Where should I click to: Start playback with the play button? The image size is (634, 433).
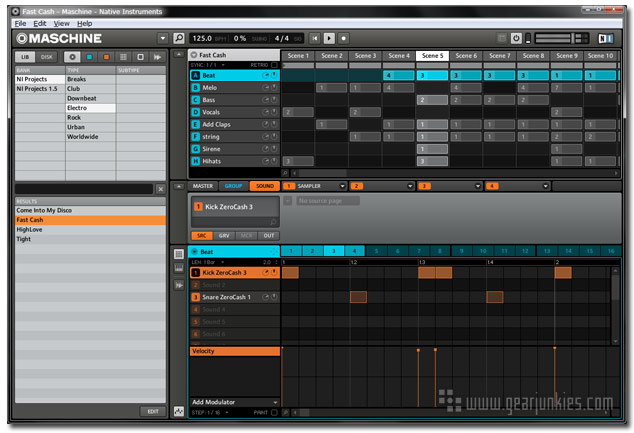click(x=329, y=38)
